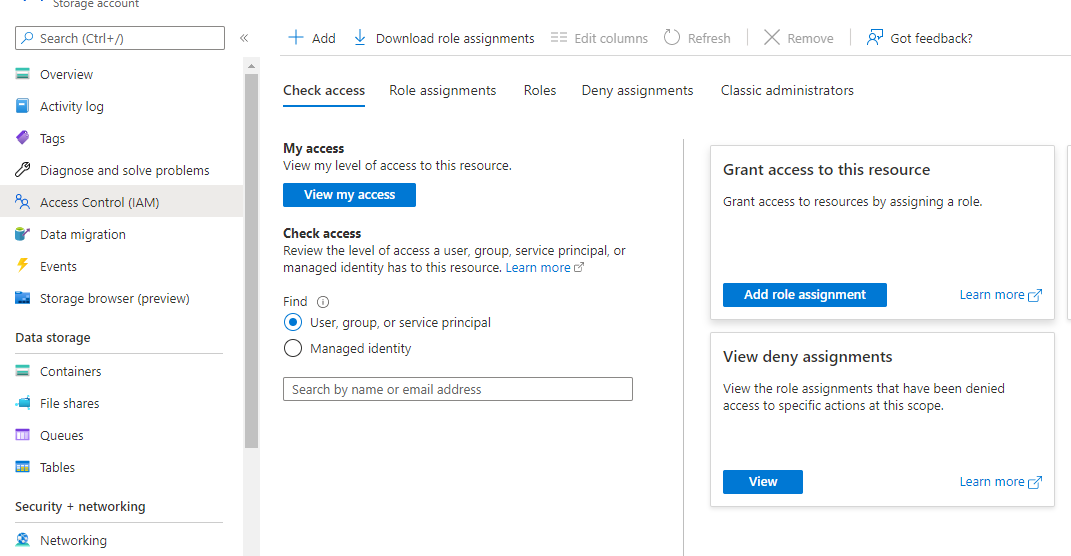Click Add in the toolbar
The image size is (1071, 556).
[312, 38]
